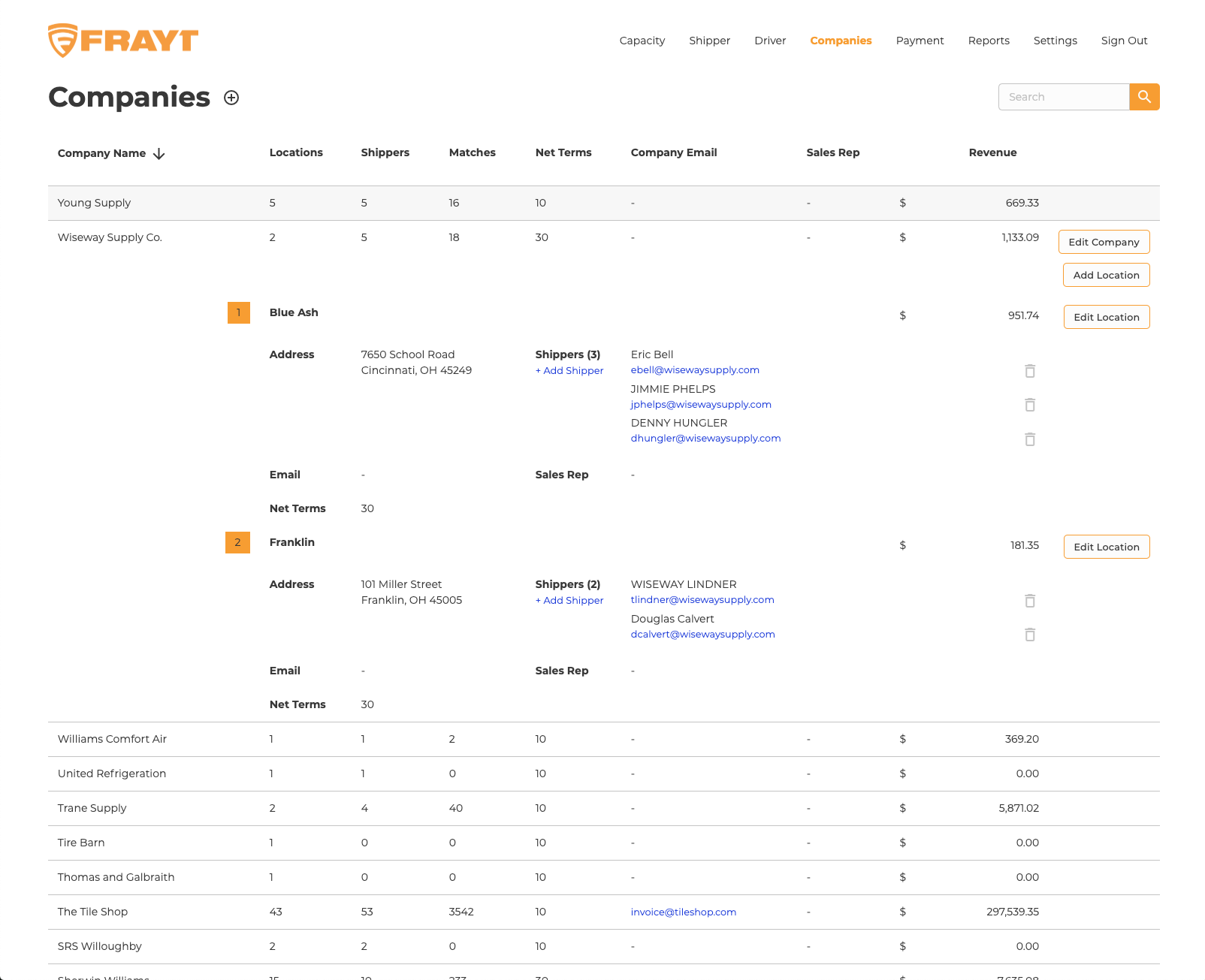Click the Revenue column header

point(992,152)
